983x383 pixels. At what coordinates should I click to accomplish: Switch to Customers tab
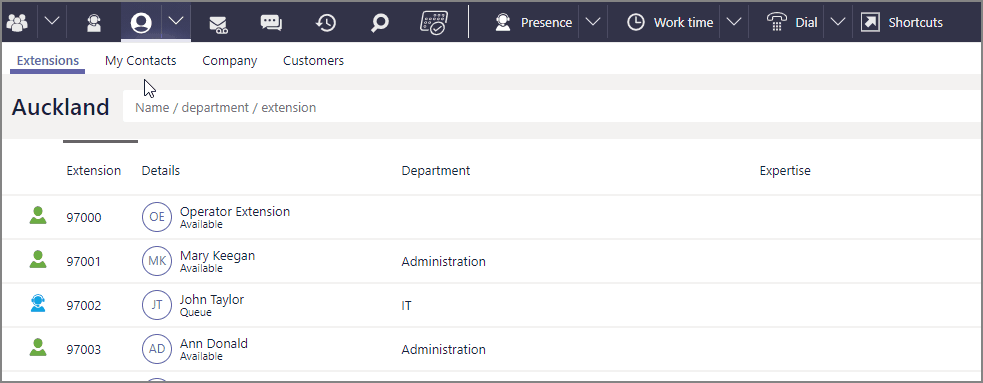tap(313, 61)
